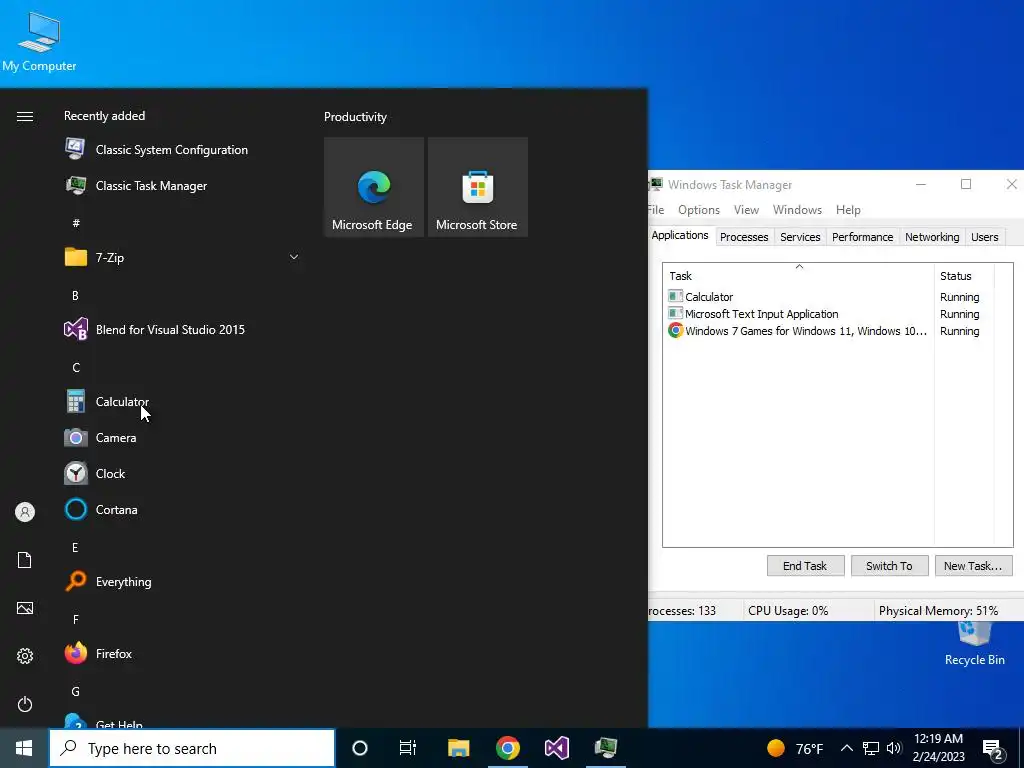Launch Classic Task Manager from Start menu
The width and height of the screenshot is (1024, 768).
pyautogui.click(x=136, y=185)
